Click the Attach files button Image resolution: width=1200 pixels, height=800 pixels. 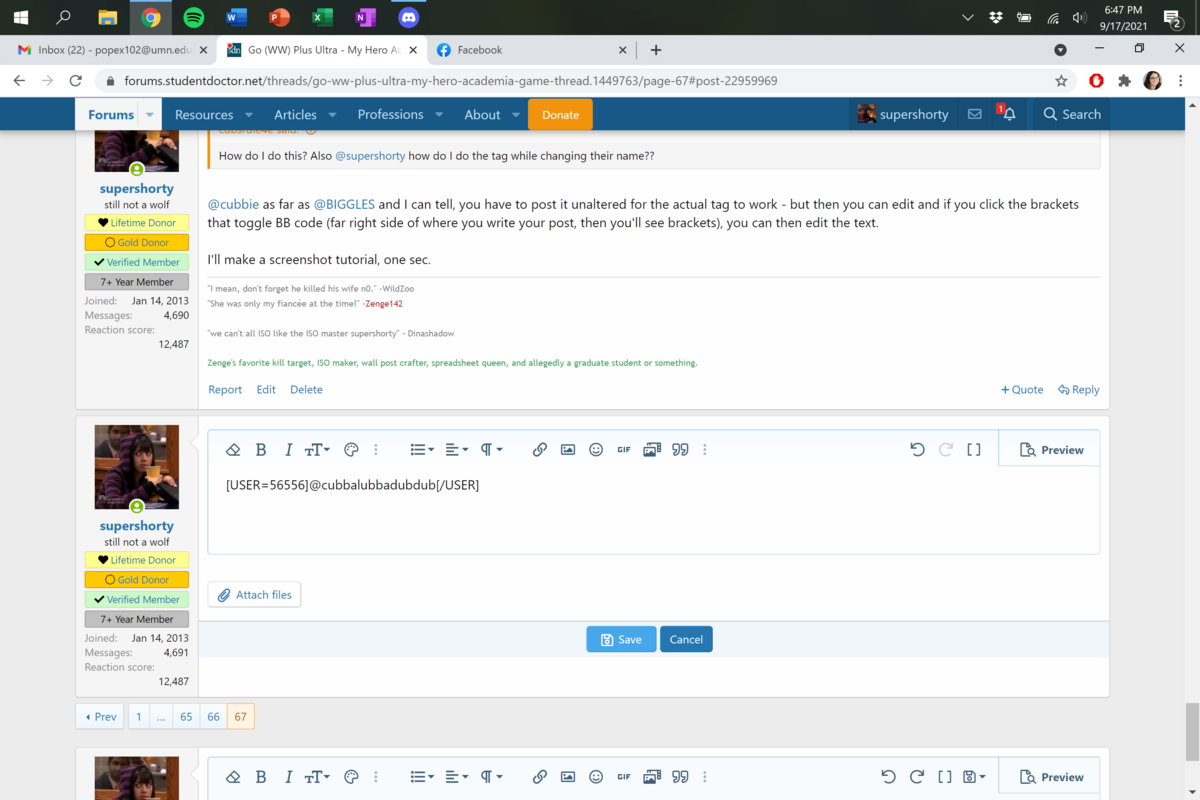click(x=255, y=595)
